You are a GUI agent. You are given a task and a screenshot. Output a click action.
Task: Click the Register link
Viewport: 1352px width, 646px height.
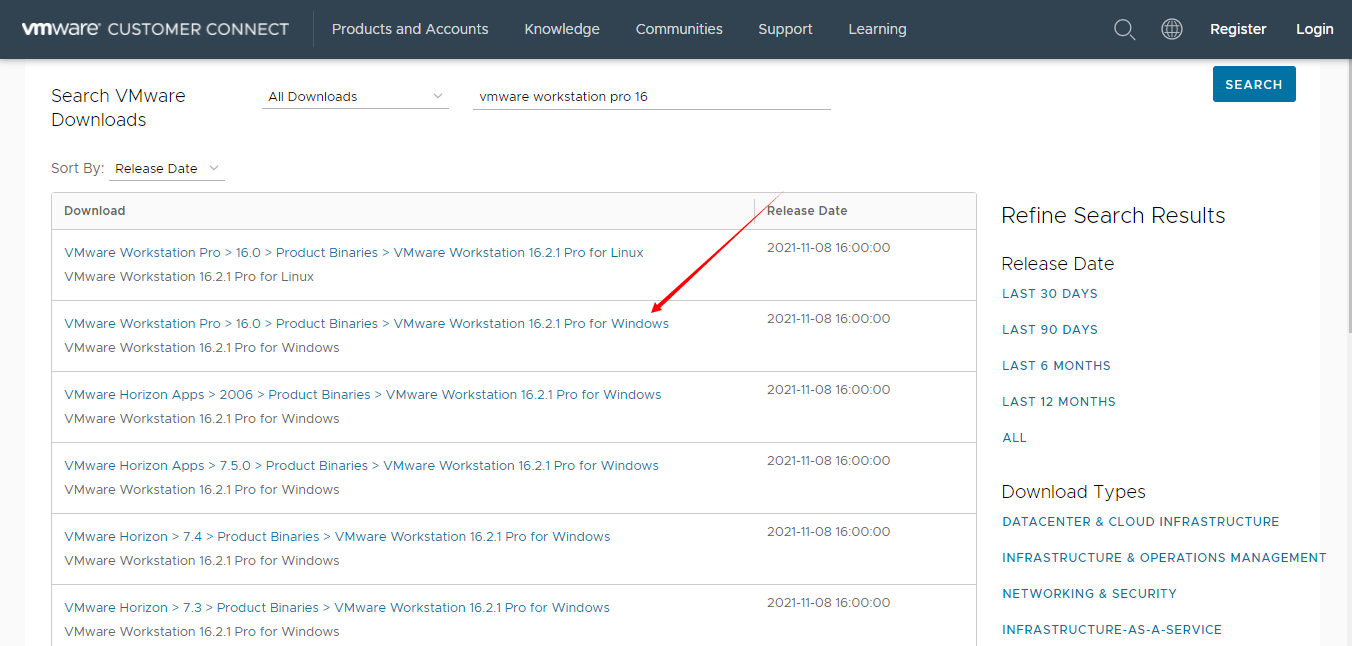(1238, 29)
